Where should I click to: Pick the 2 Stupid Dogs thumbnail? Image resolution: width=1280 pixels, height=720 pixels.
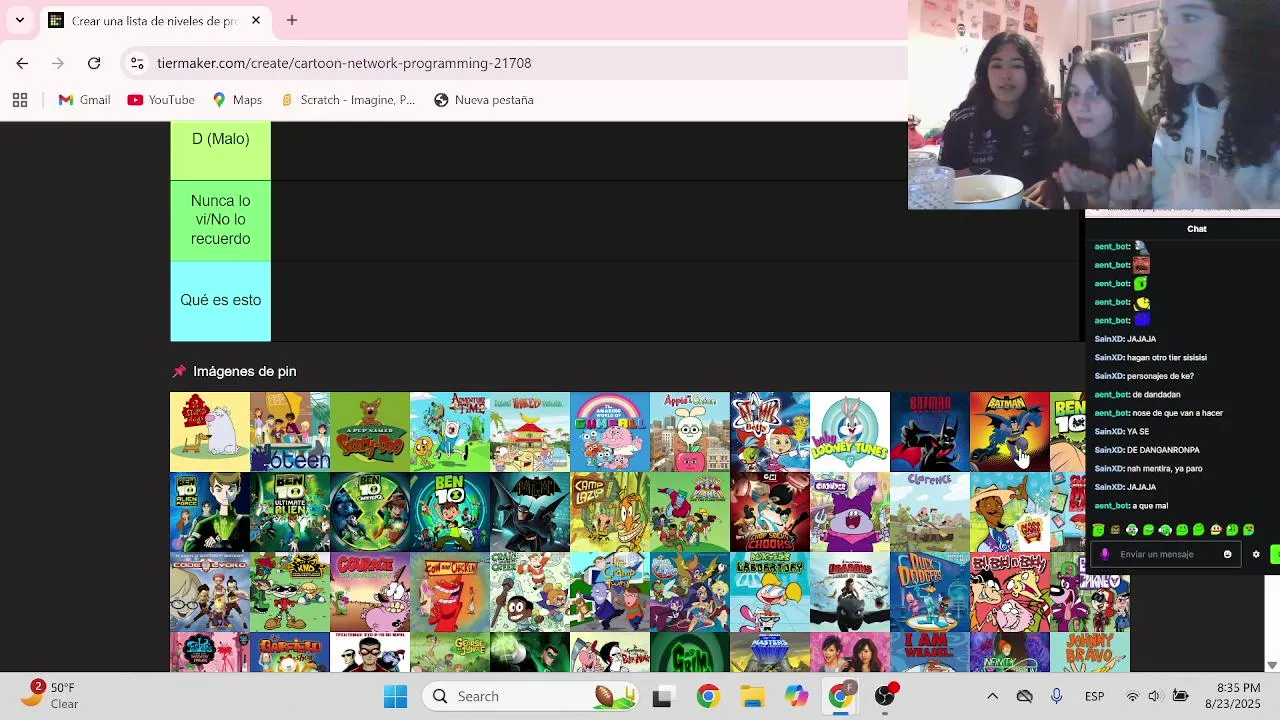point(210,432)
